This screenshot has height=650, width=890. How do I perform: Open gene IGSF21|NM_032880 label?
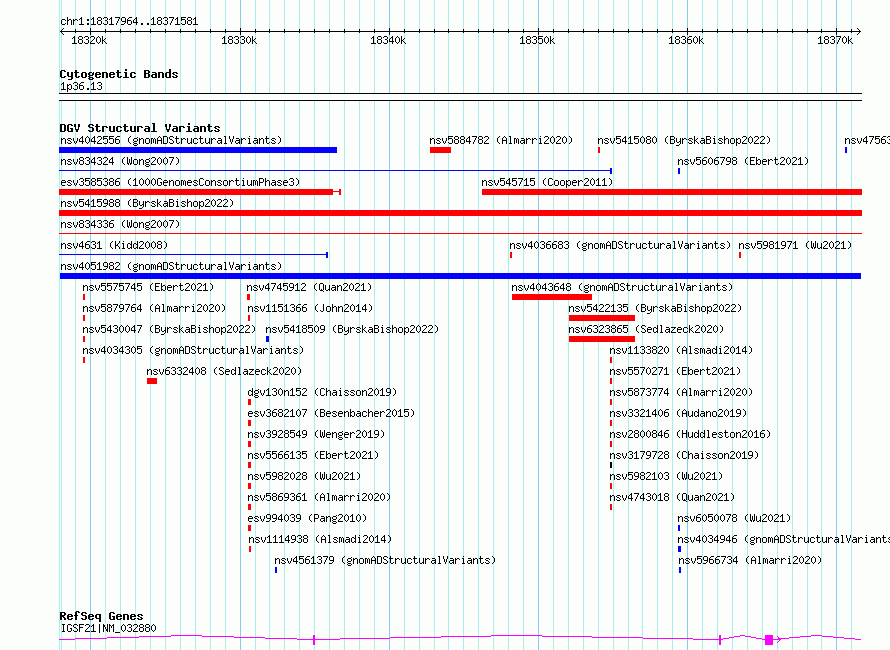[108, 628]
